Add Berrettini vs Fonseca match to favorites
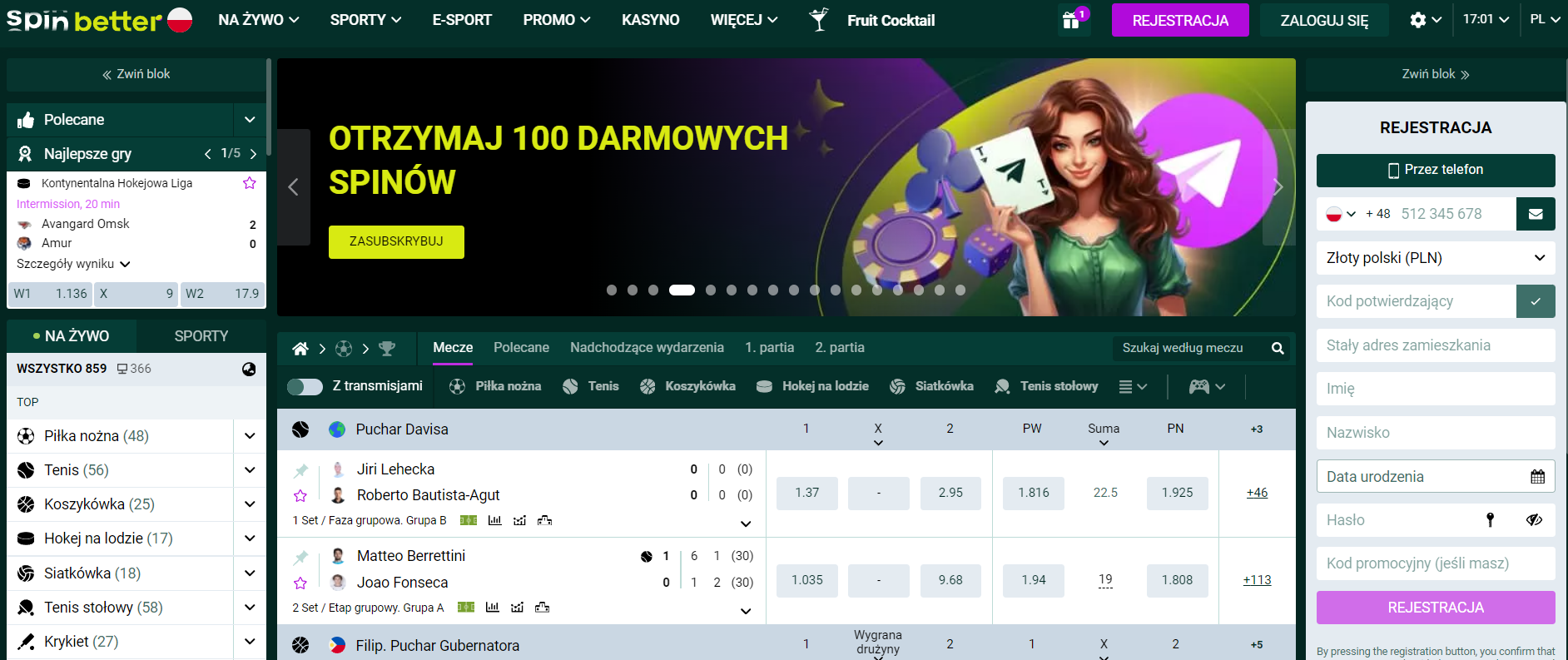The height and width of the screenshot is (660, 1568). (x=300, y=583)
